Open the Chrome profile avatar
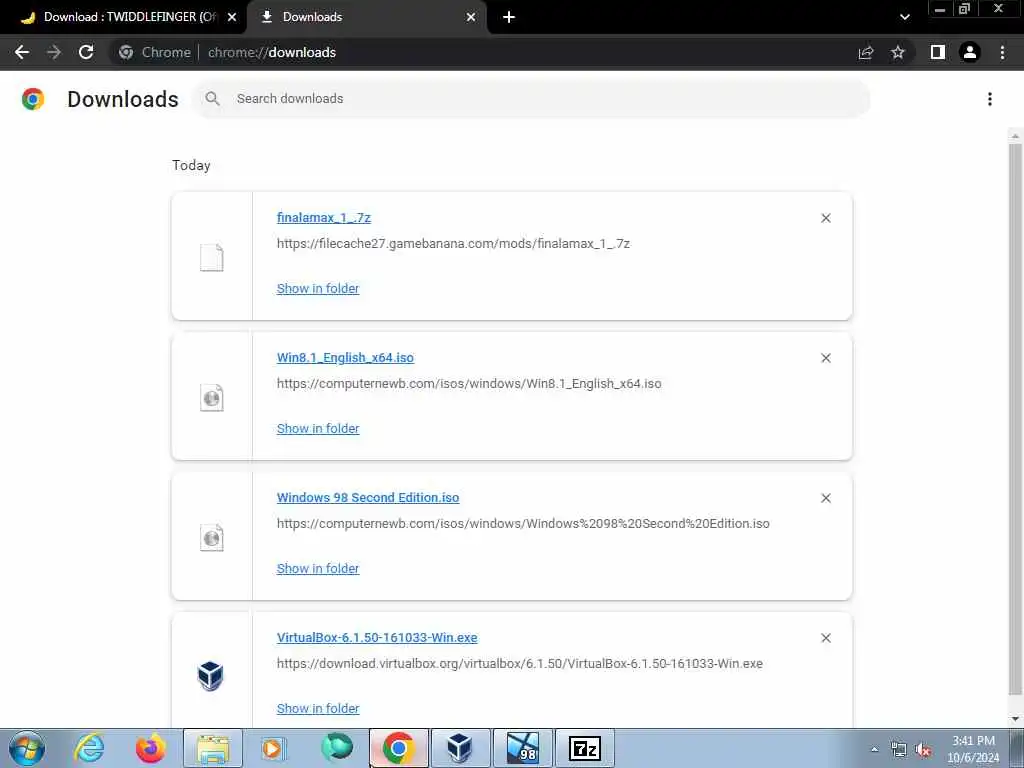Image resolution: width=1024 pixels, height=768 pixels. [x=970, y=52]
